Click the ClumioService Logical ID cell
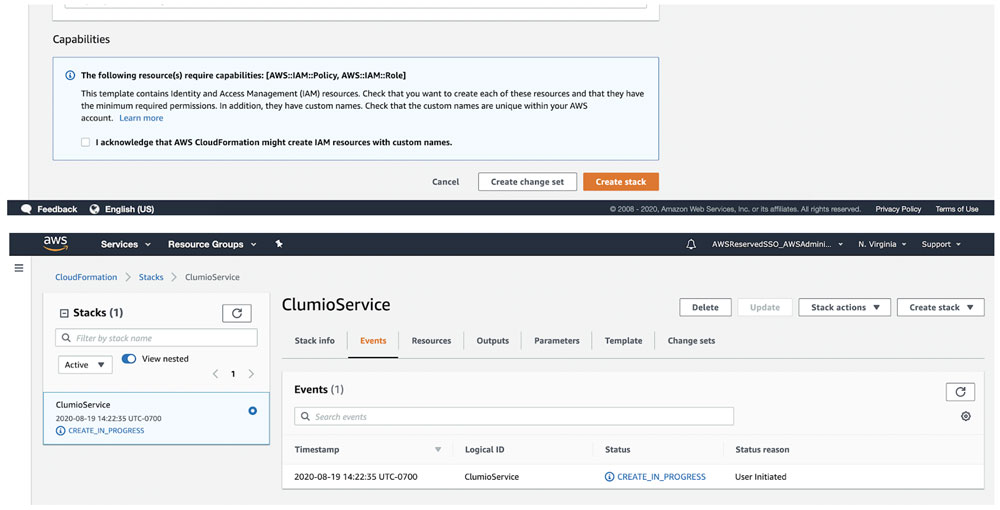The width and height of the screenshot is (1000, 510). click(x=492, y=477)
